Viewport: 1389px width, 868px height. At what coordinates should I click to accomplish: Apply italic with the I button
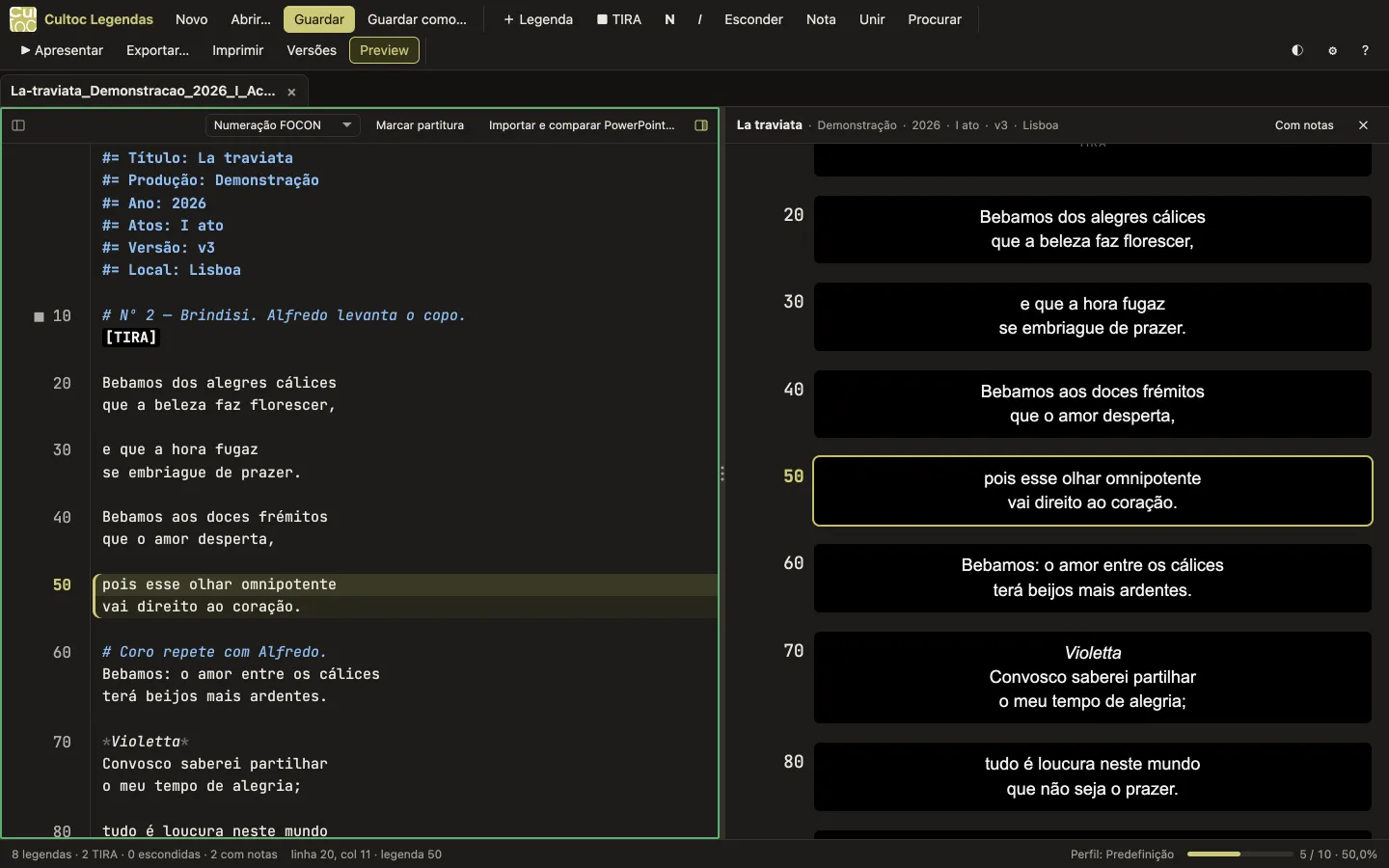click(699, 19)
